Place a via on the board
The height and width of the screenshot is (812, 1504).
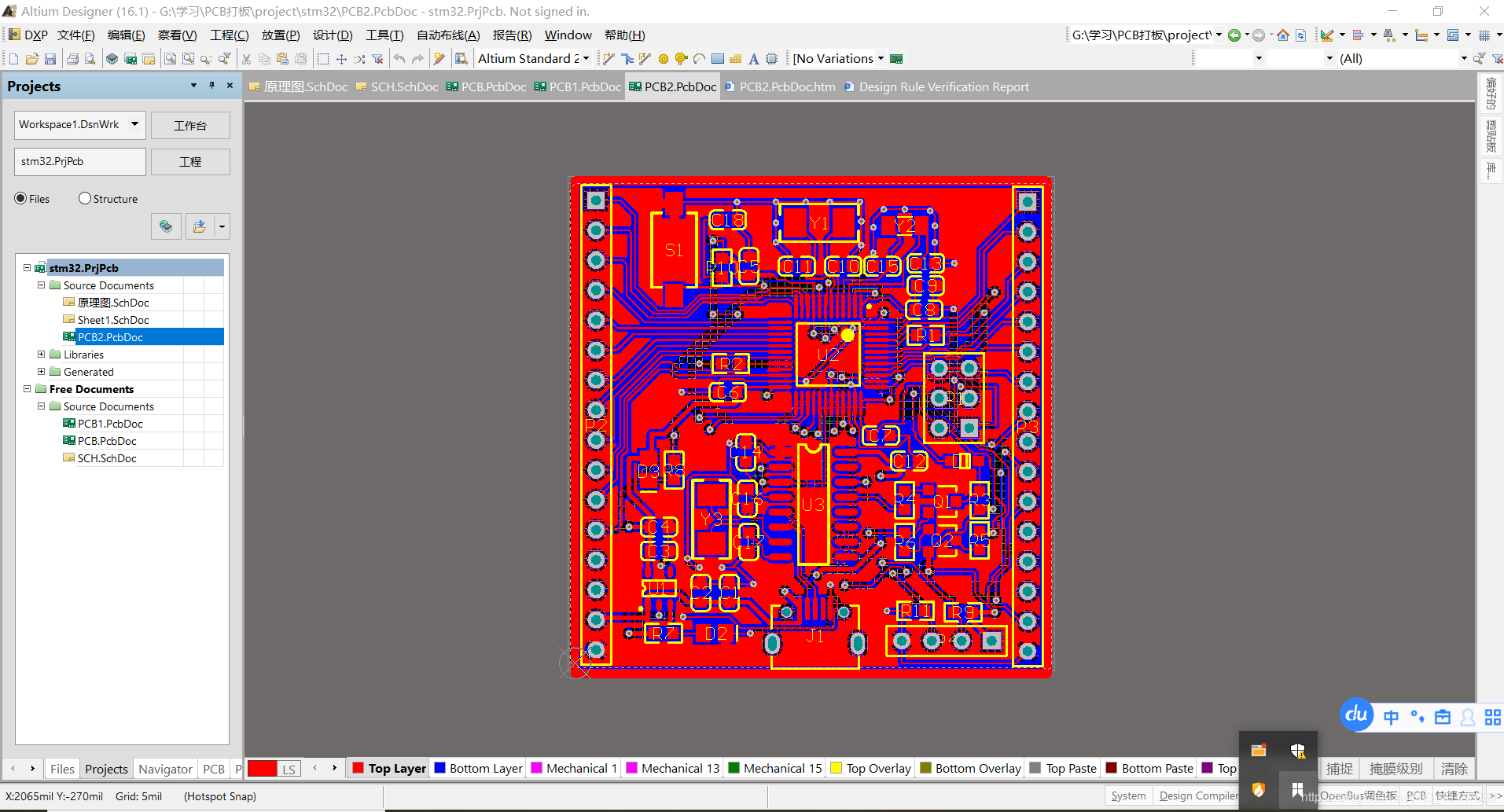681,59
